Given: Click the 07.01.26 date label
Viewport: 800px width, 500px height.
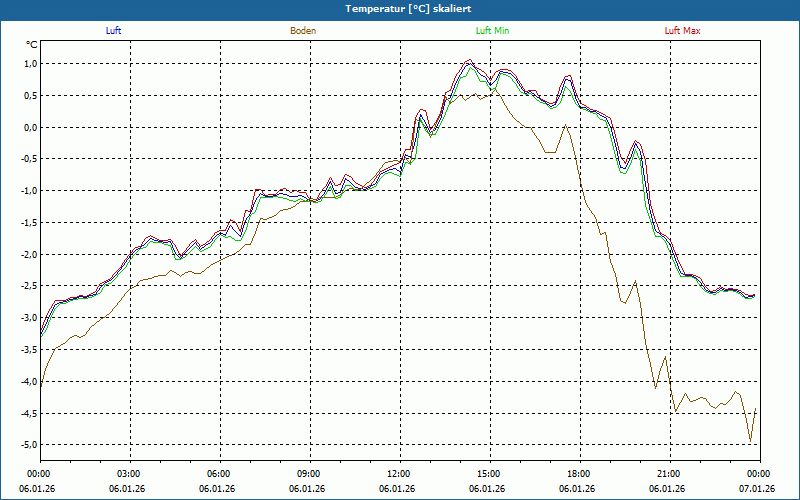Looking at the screenshot, I should (757, 489).
